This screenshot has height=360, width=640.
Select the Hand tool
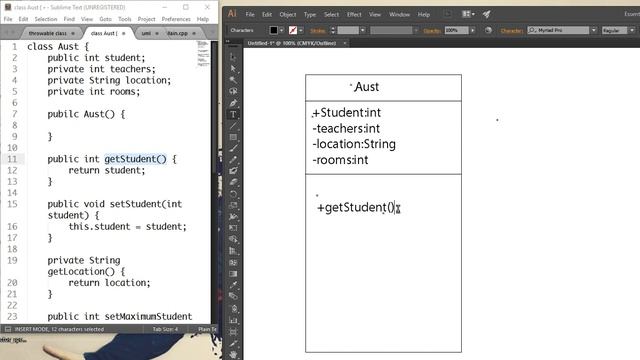233,355
